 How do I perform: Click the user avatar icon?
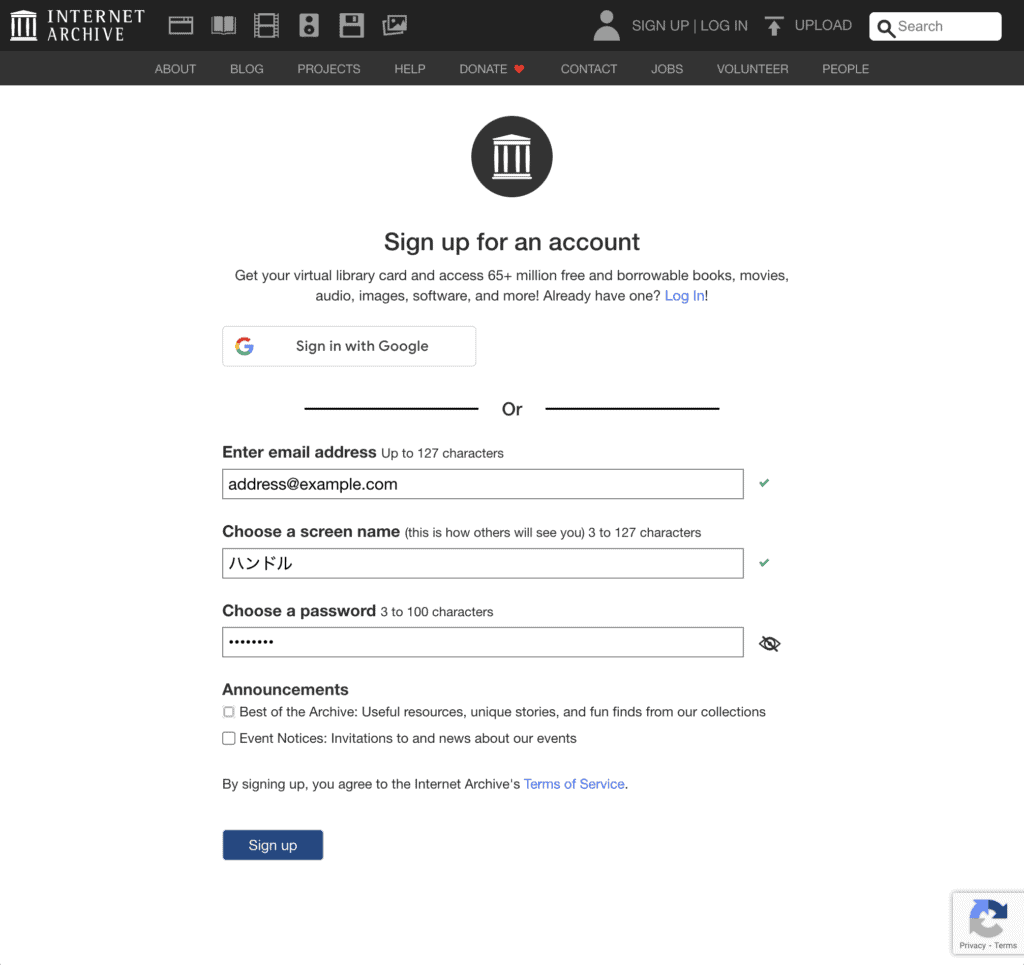[x=606, y=25]
